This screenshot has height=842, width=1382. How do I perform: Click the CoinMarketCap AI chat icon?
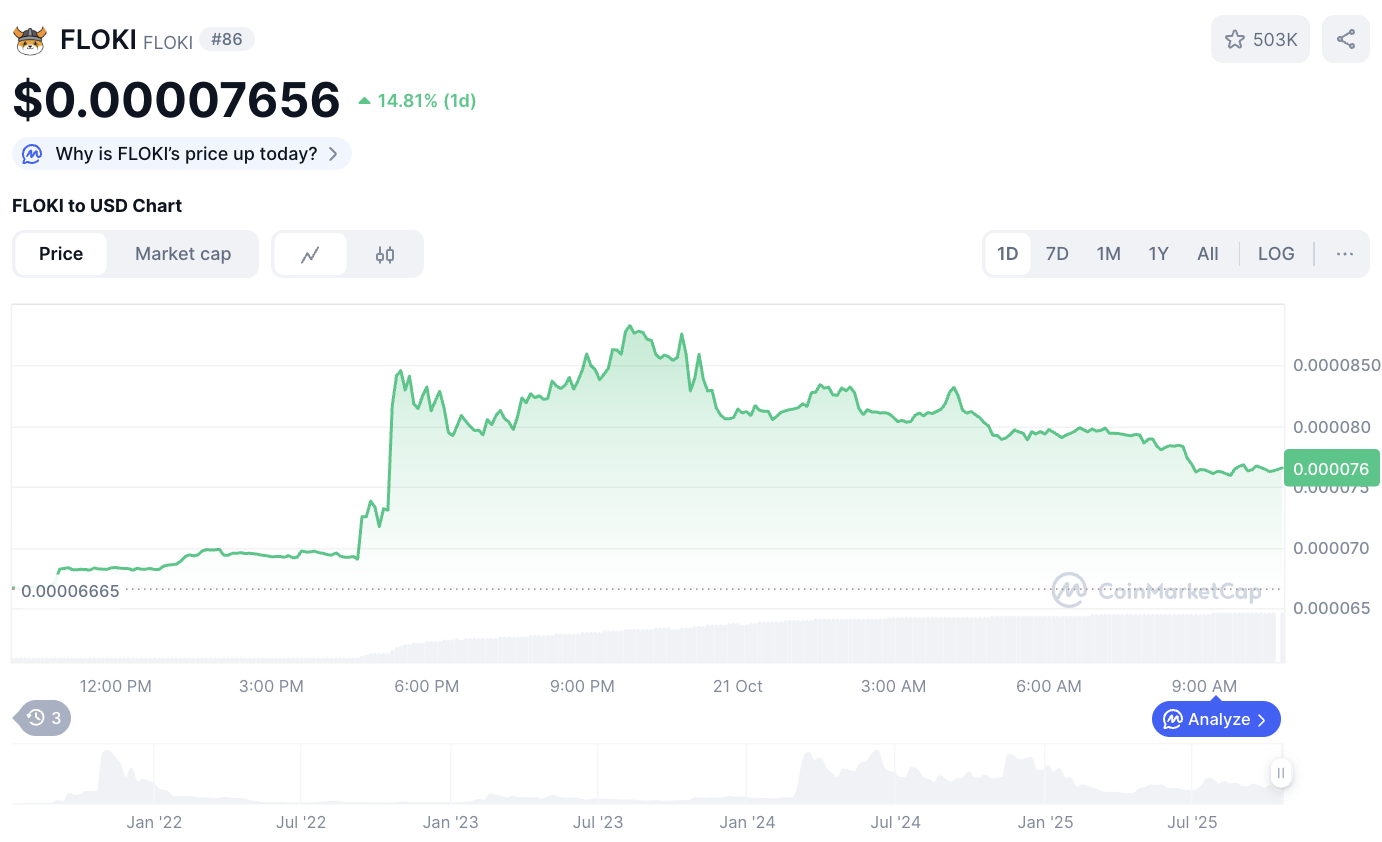click(x=32, y=154)
